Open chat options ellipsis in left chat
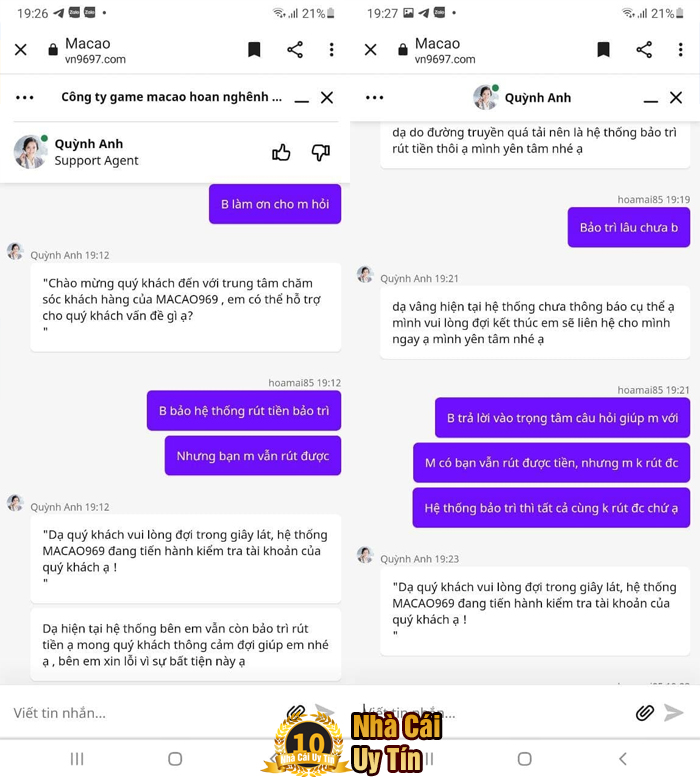The image size is (700, 780). tap(25, 98)
